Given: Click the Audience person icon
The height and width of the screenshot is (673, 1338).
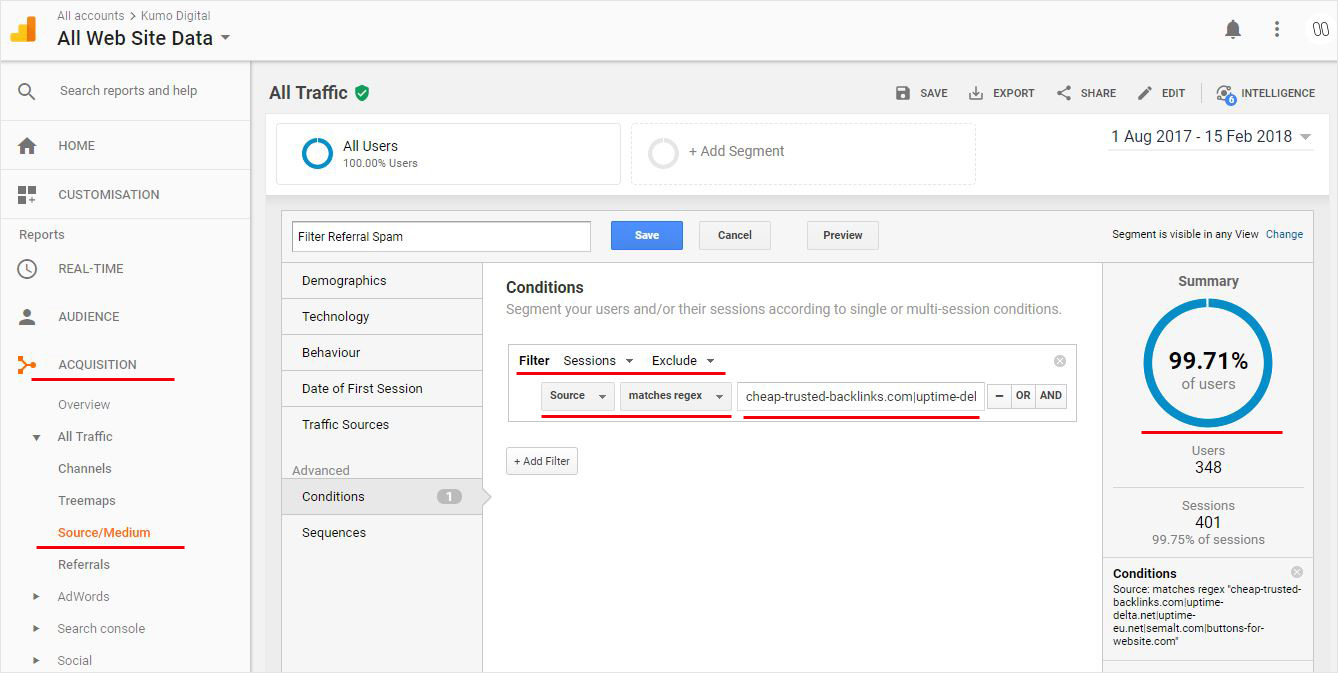Looking at the screenshot, I should pos(27,317).
